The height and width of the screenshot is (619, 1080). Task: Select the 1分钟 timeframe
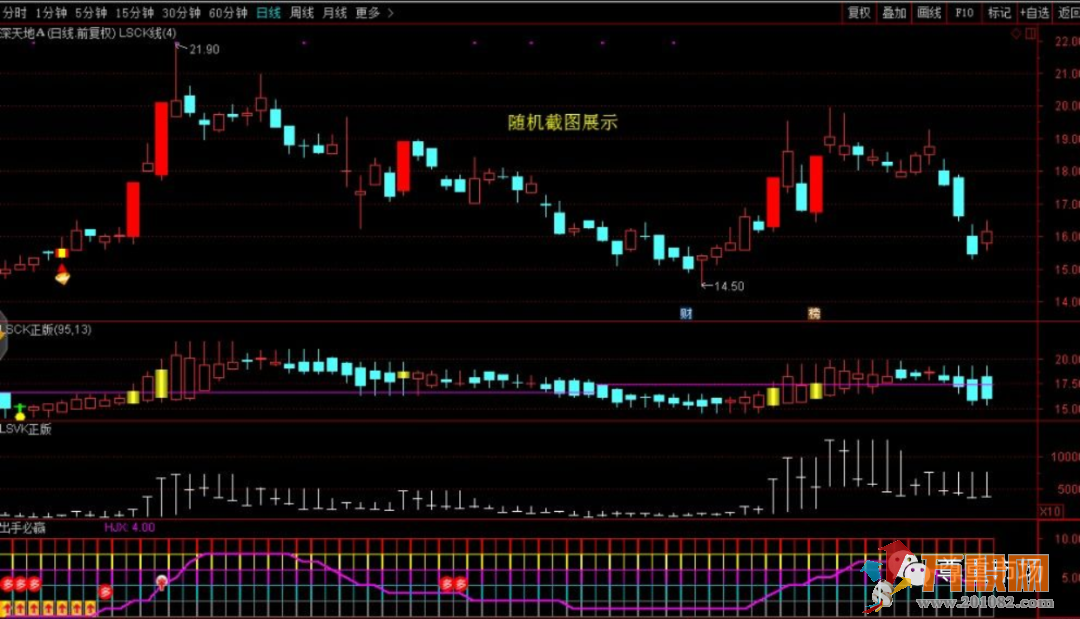pyautogui.click(x=52, y=12)
